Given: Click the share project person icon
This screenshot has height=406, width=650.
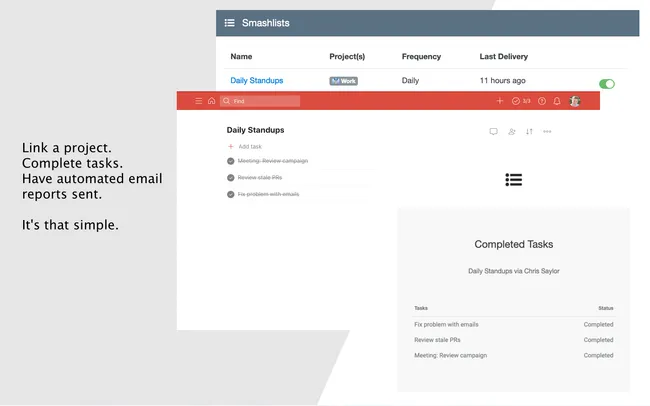Looking at the screenshot, I should [511, 131].
